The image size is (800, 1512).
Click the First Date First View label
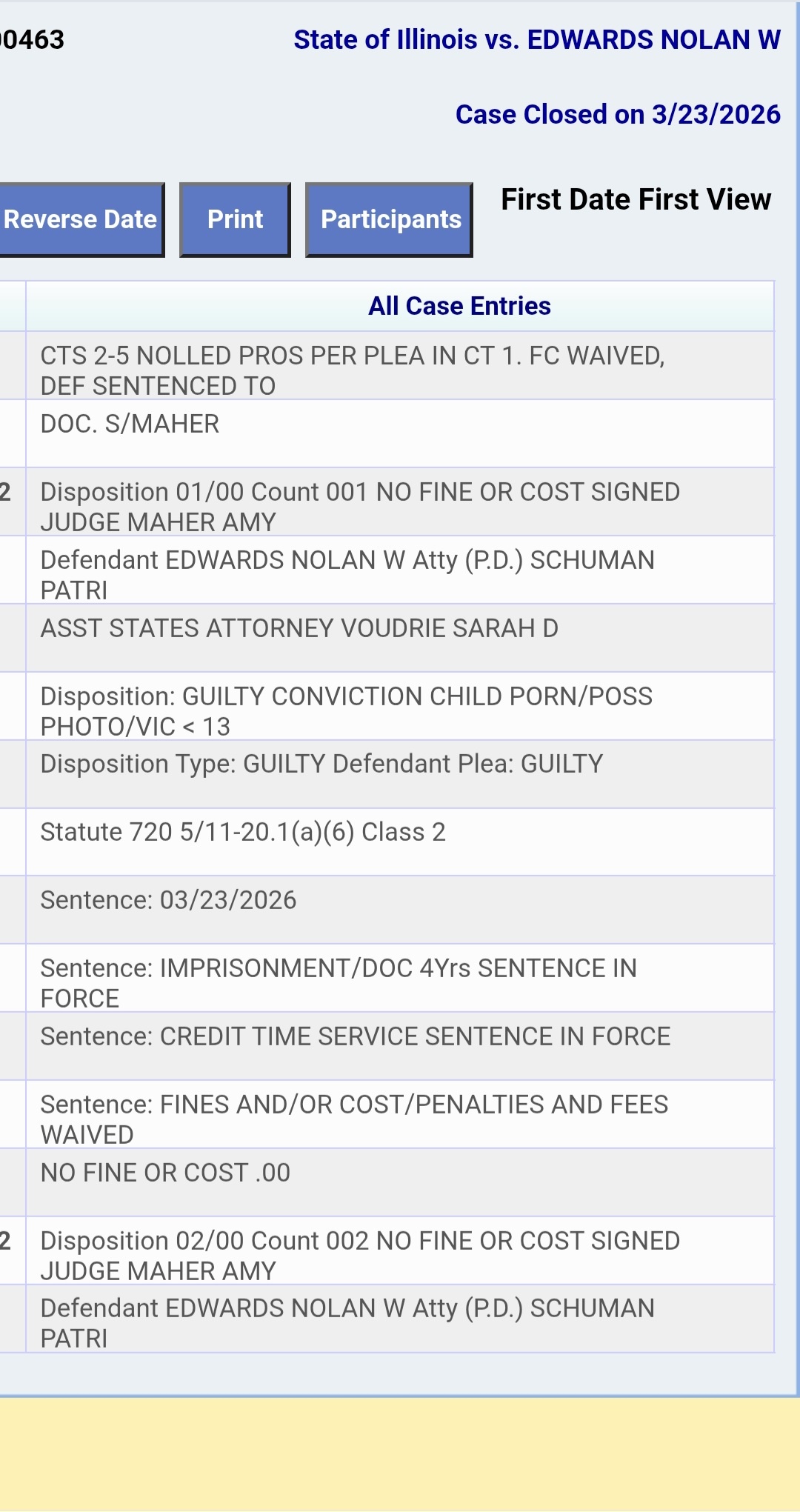tap(636, 200)
